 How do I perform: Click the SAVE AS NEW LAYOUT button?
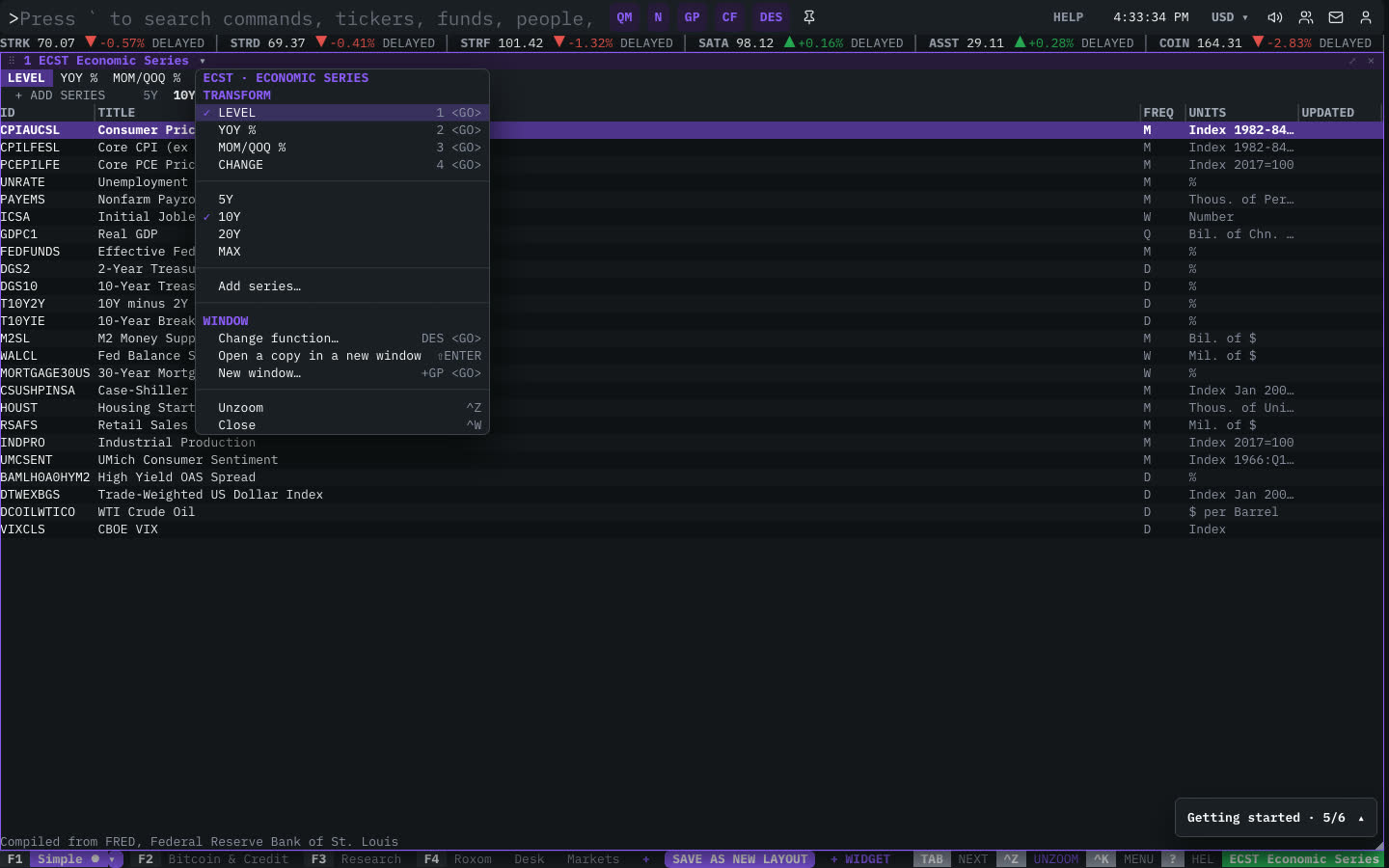tap(740, 859)
